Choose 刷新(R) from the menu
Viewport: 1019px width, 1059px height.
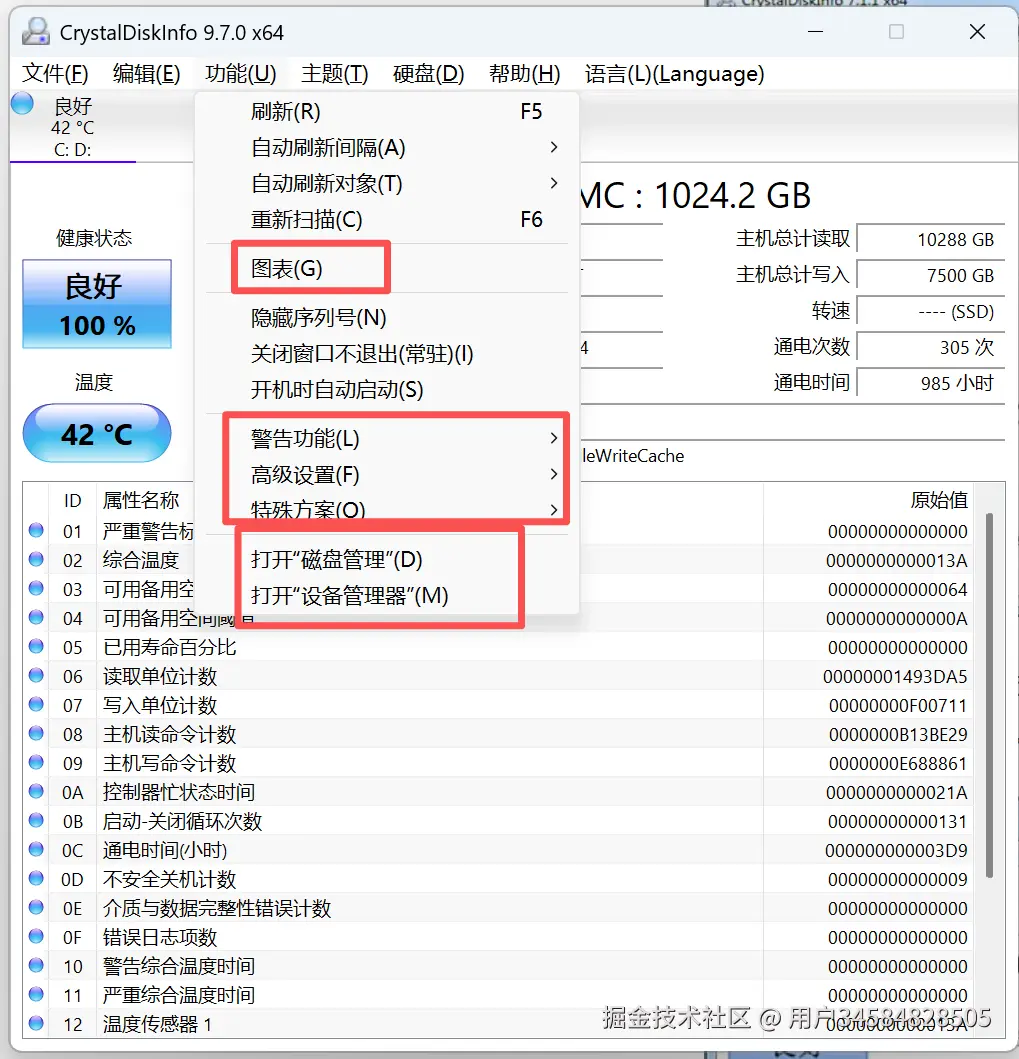coord(386,111)
